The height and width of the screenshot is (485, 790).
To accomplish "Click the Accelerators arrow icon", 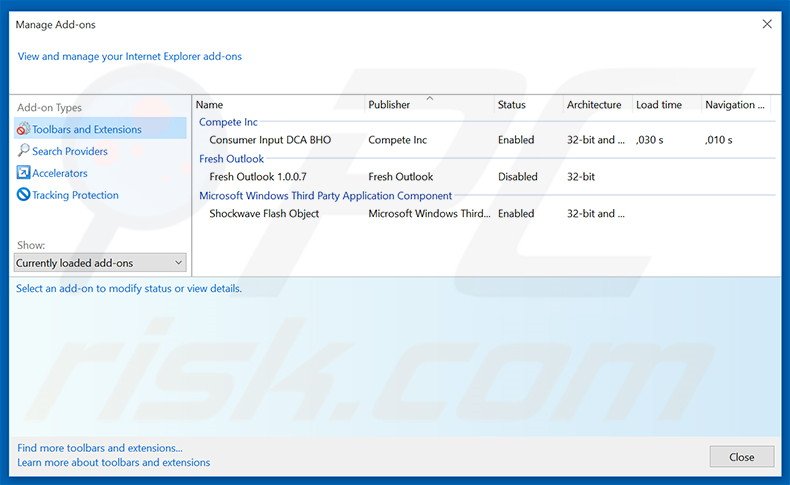I will (x=23, y=173).
